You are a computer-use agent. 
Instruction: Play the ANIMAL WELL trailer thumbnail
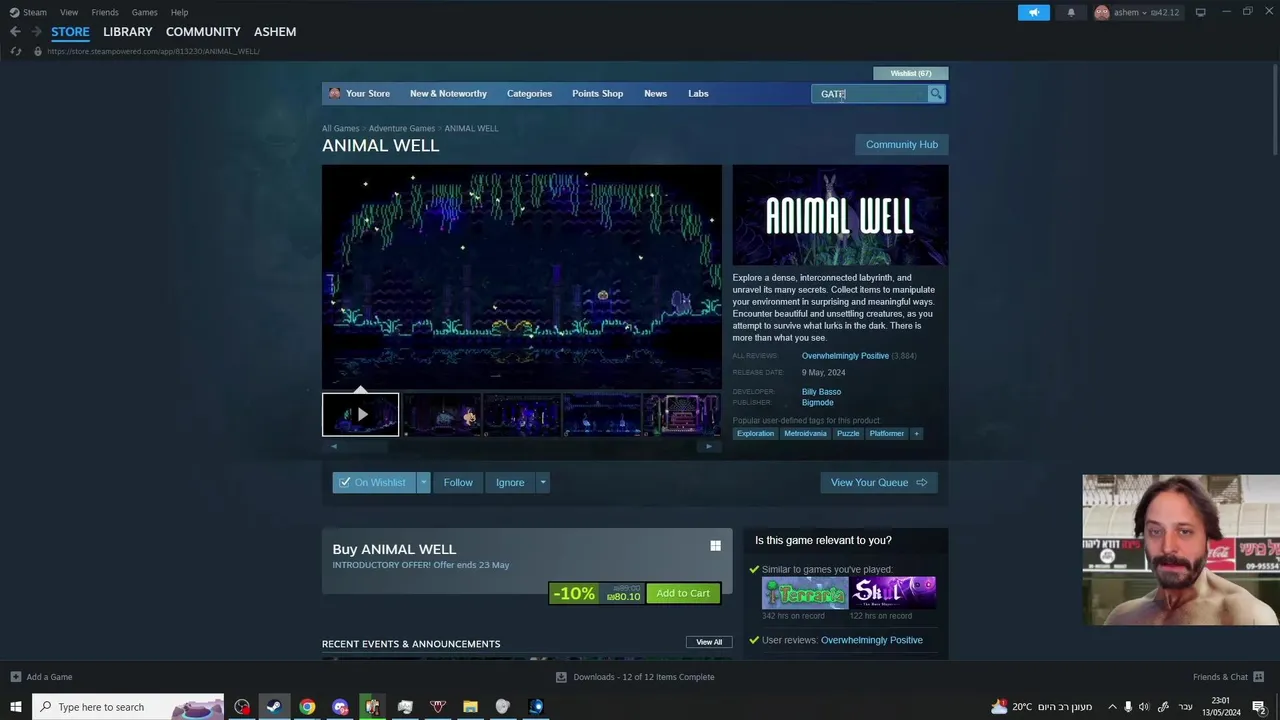(360, 414)
